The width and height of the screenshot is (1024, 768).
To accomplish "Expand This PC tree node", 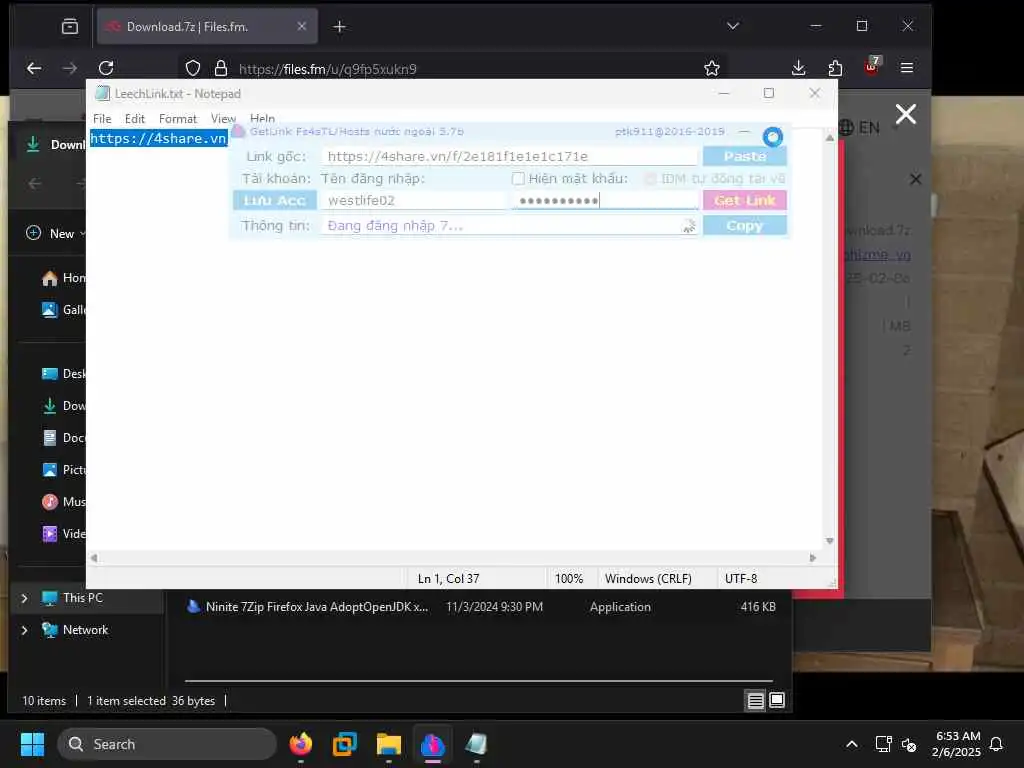I will (x=25, y=598).
